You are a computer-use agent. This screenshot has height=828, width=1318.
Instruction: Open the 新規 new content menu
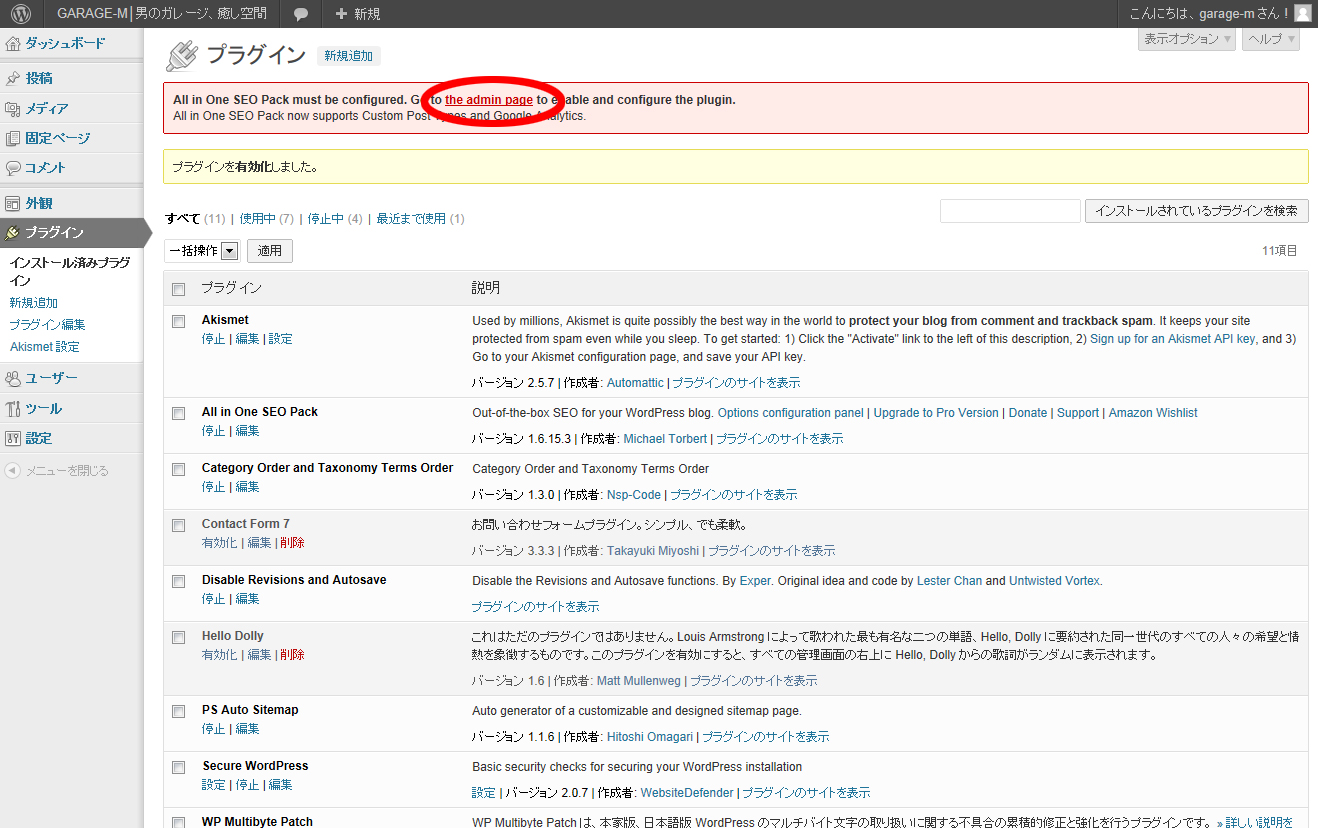click(x=357, y=14)
